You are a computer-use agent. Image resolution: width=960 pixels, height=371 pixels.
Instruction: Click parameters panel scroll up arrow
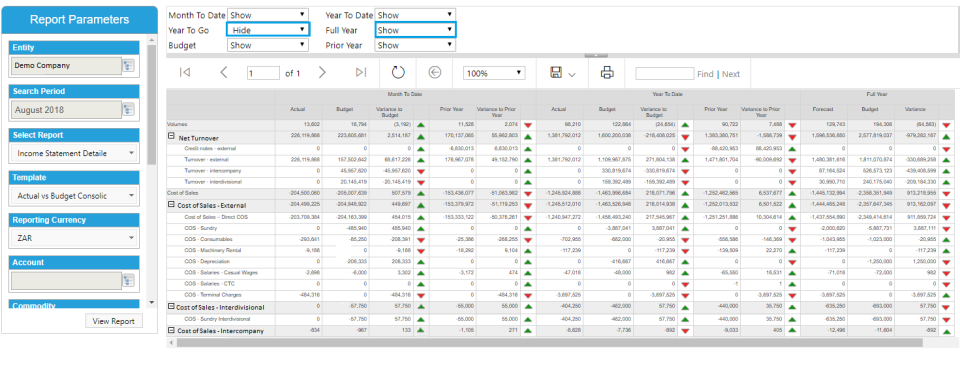pyautogui.click(x=152, y=40)
